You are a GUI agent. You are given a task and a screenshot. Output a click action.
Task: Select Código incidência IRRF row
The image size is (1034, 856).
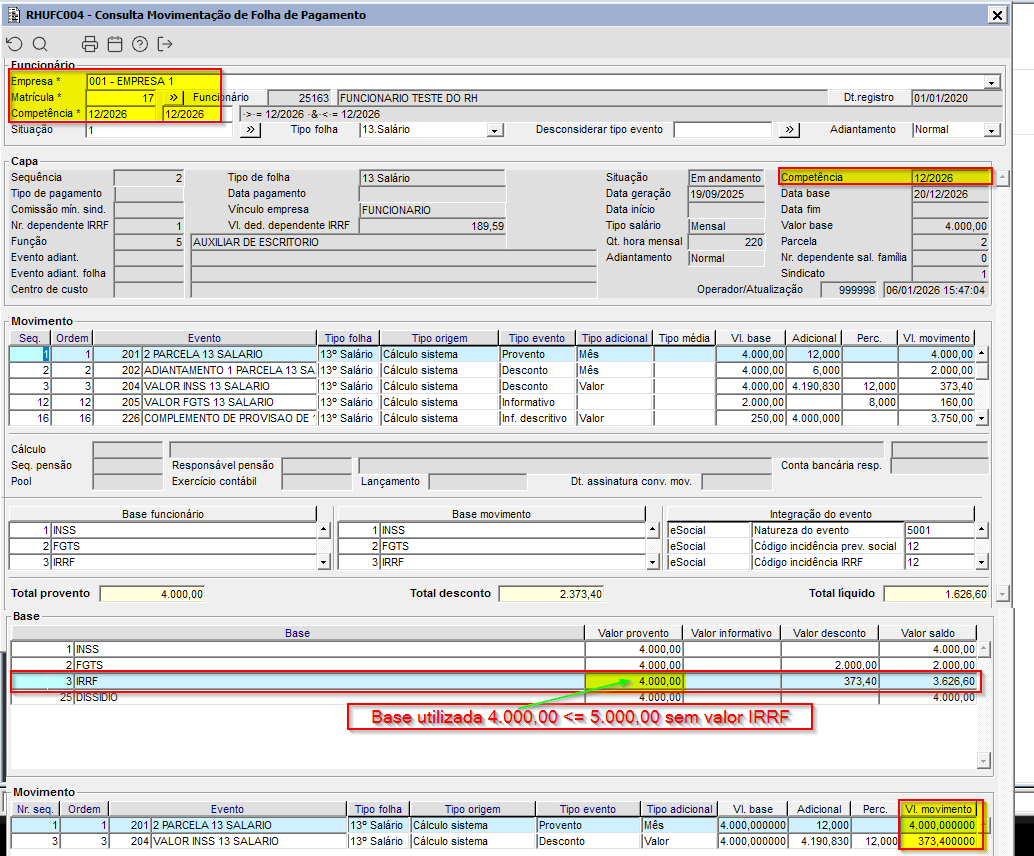click(821, 563)
